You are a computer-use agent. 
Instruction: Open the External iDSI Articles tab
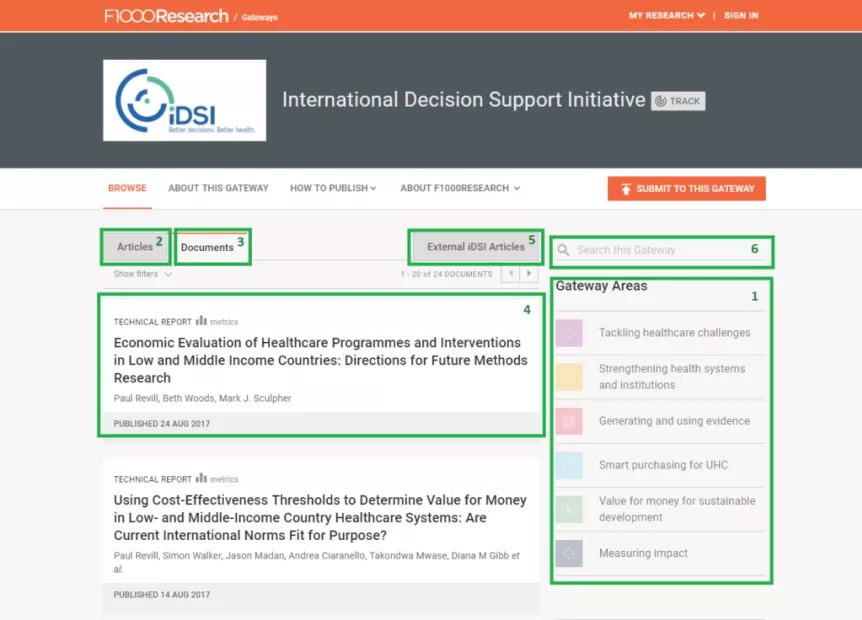[476, 247]
